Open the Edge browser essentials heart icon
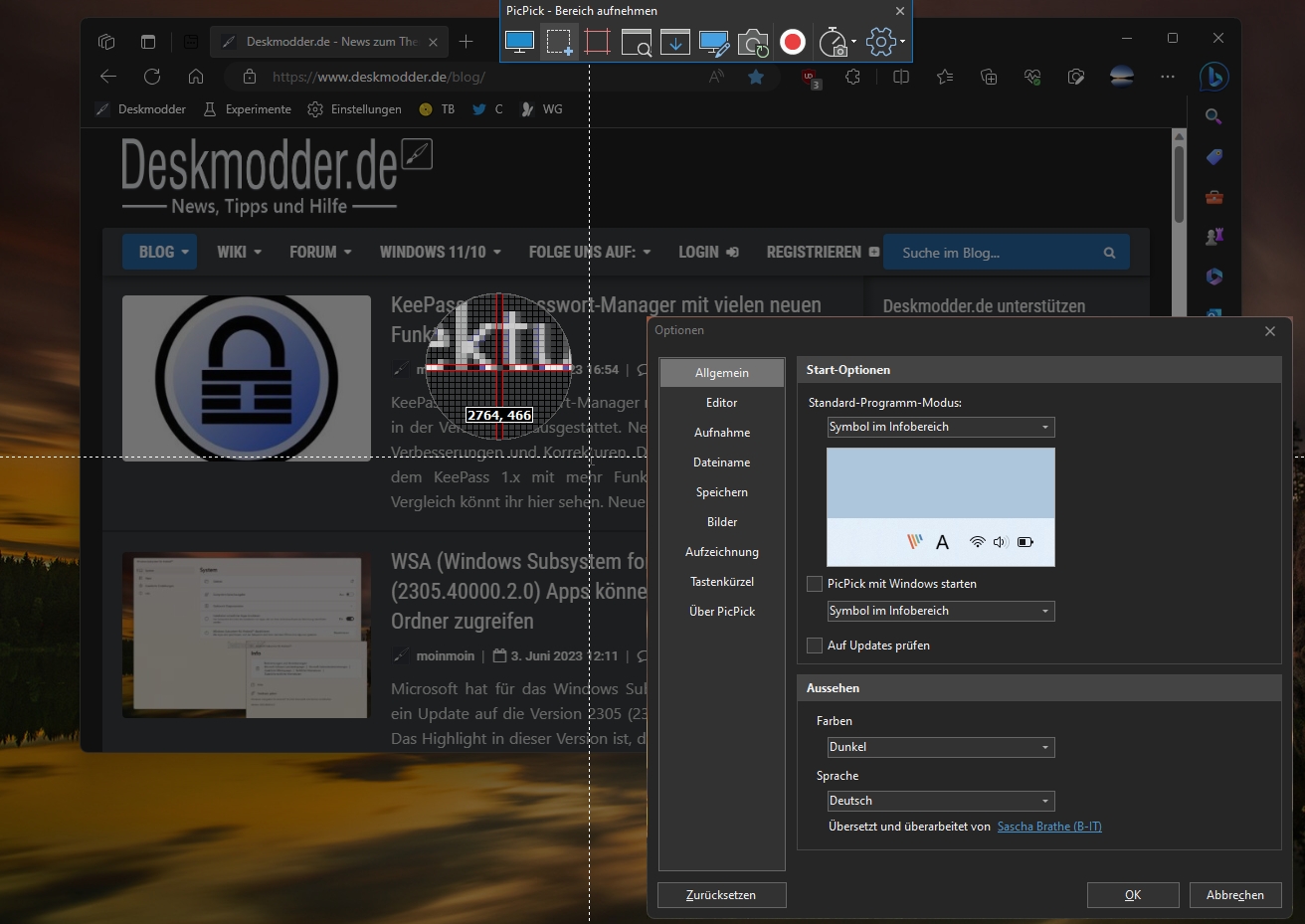Screen dimensions: 1305x924 pyautogui.click(x=1032, y=77)
